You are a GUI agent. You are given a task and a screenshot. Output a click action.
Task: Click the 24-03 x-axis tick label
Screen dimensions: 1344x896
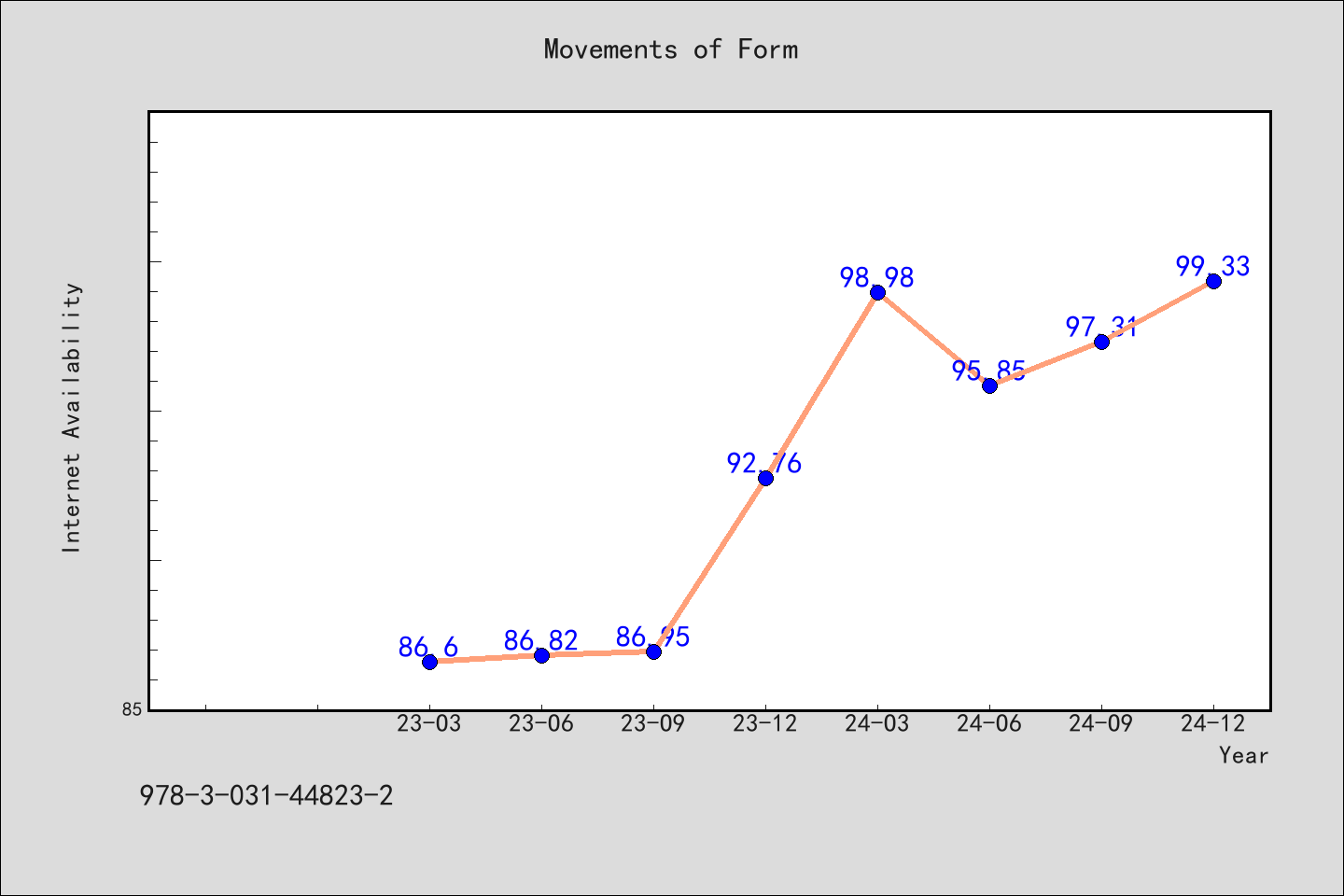pos(877,724)
